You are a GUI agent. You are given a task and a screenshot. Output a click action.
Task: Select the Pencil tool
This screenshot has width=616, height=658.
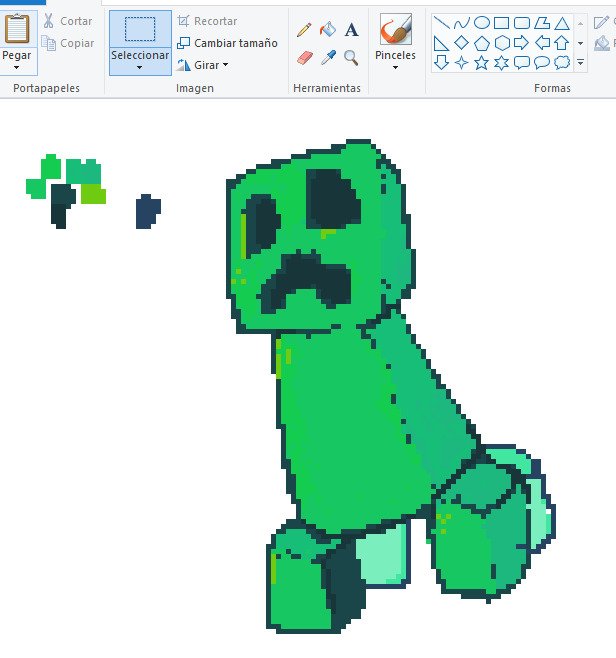tap(304, 30)
